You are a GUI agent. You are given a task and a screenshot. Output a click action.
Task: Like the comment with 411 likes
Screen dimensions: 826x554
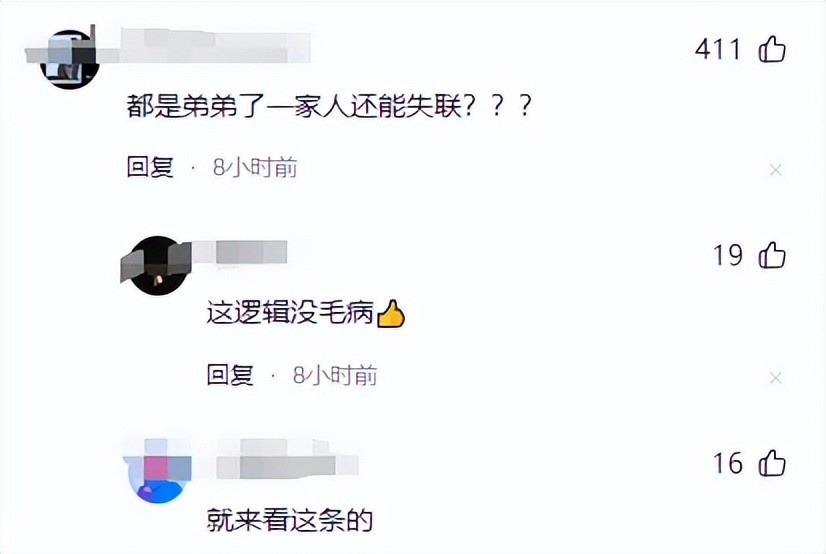[772, 50]
